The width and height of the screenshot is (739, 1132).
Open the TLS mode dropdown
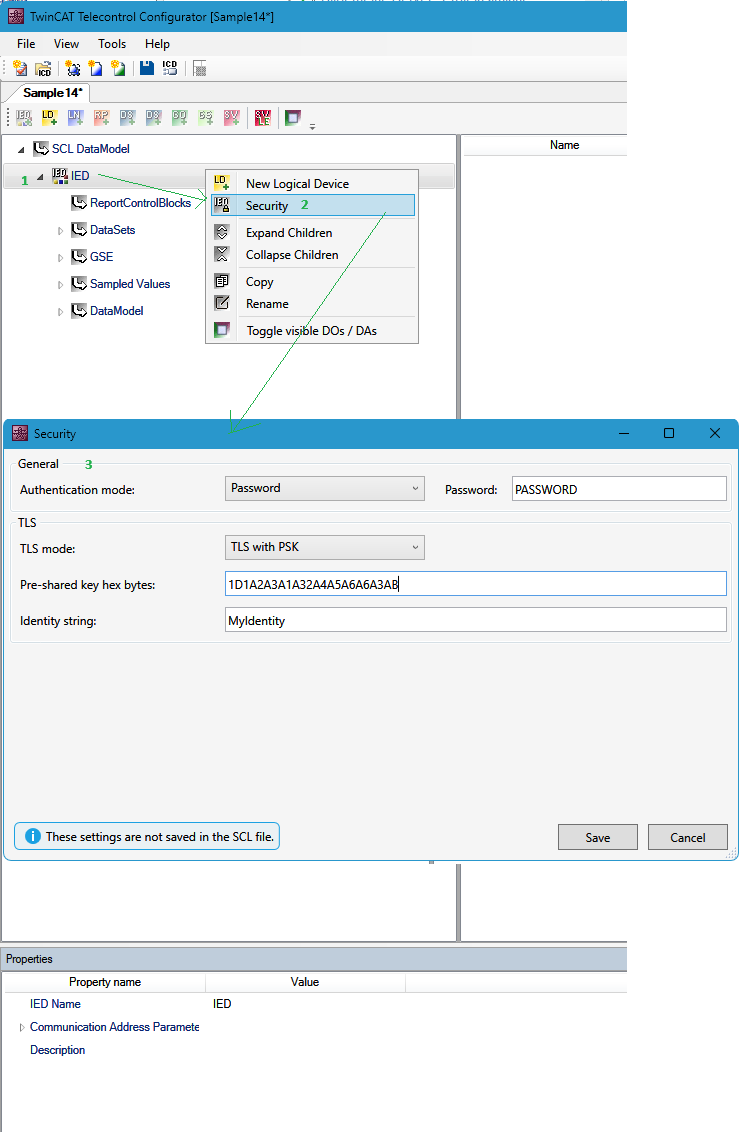[325, 547]
